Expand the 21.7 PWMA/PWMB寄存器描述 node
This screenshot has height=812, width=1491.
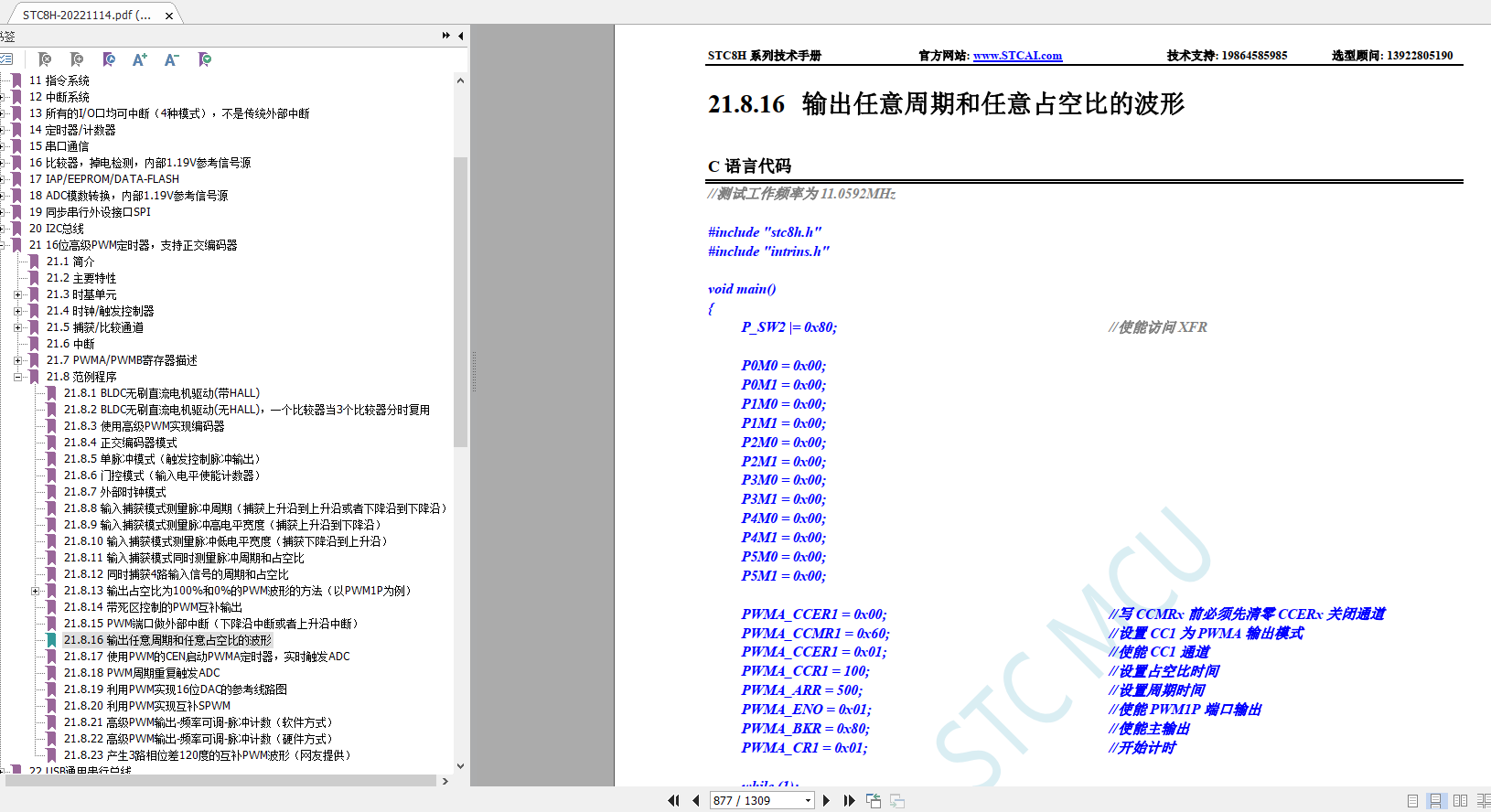[x=17, y=360]
